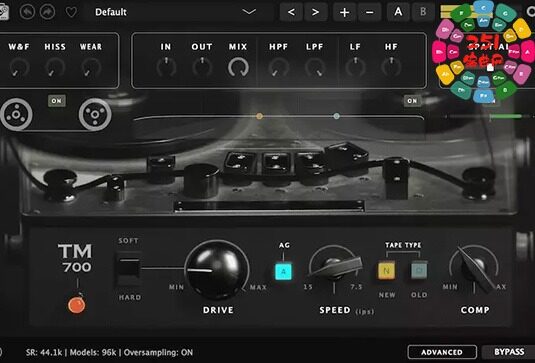Toggle the orange TM 700 power light
Image resolution: width=535 pixels, height=363 pixels.
pyautogui.click(x=76, y=305)
